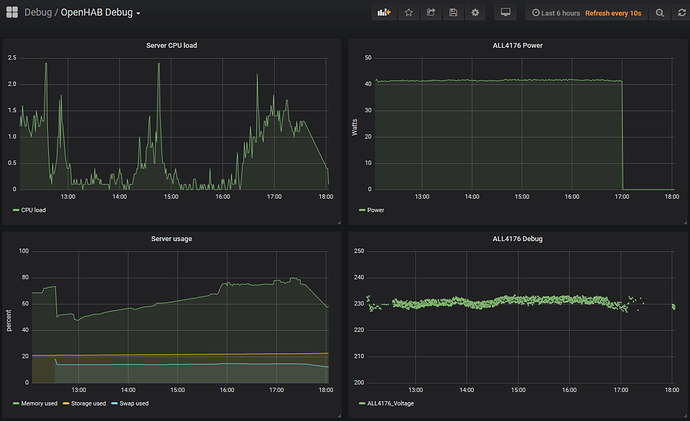Image resolution: width=690 pixels, height=421 pixels.
Task: Click the ALL4176 Power resize handle
Action: click(685, 223)
